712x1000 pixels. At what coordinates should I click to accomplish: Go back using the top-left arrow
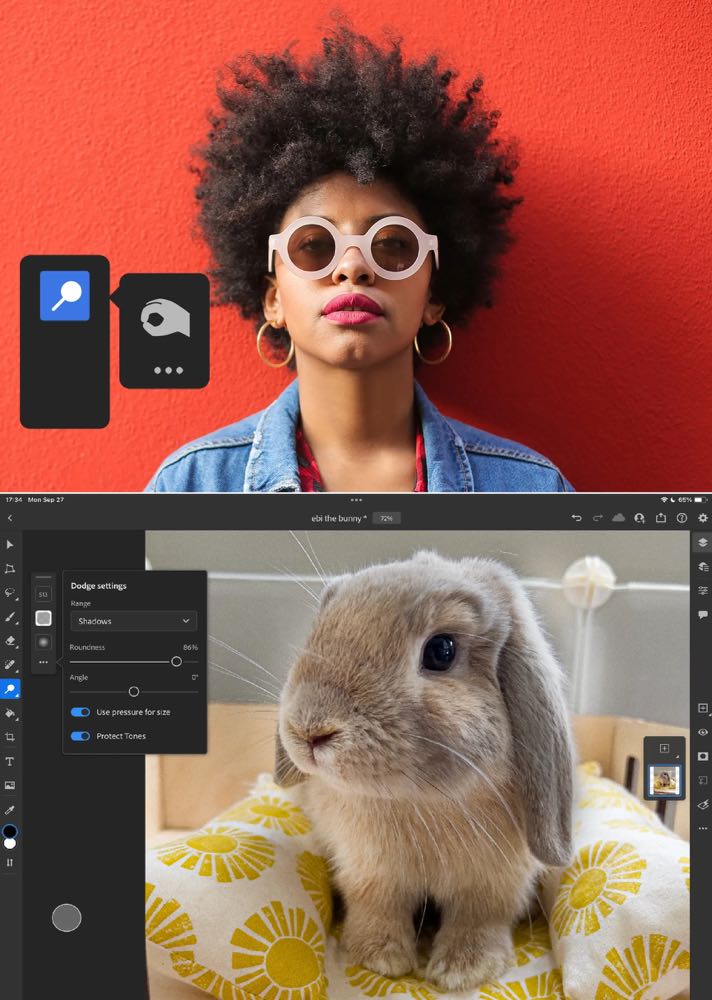10,518
